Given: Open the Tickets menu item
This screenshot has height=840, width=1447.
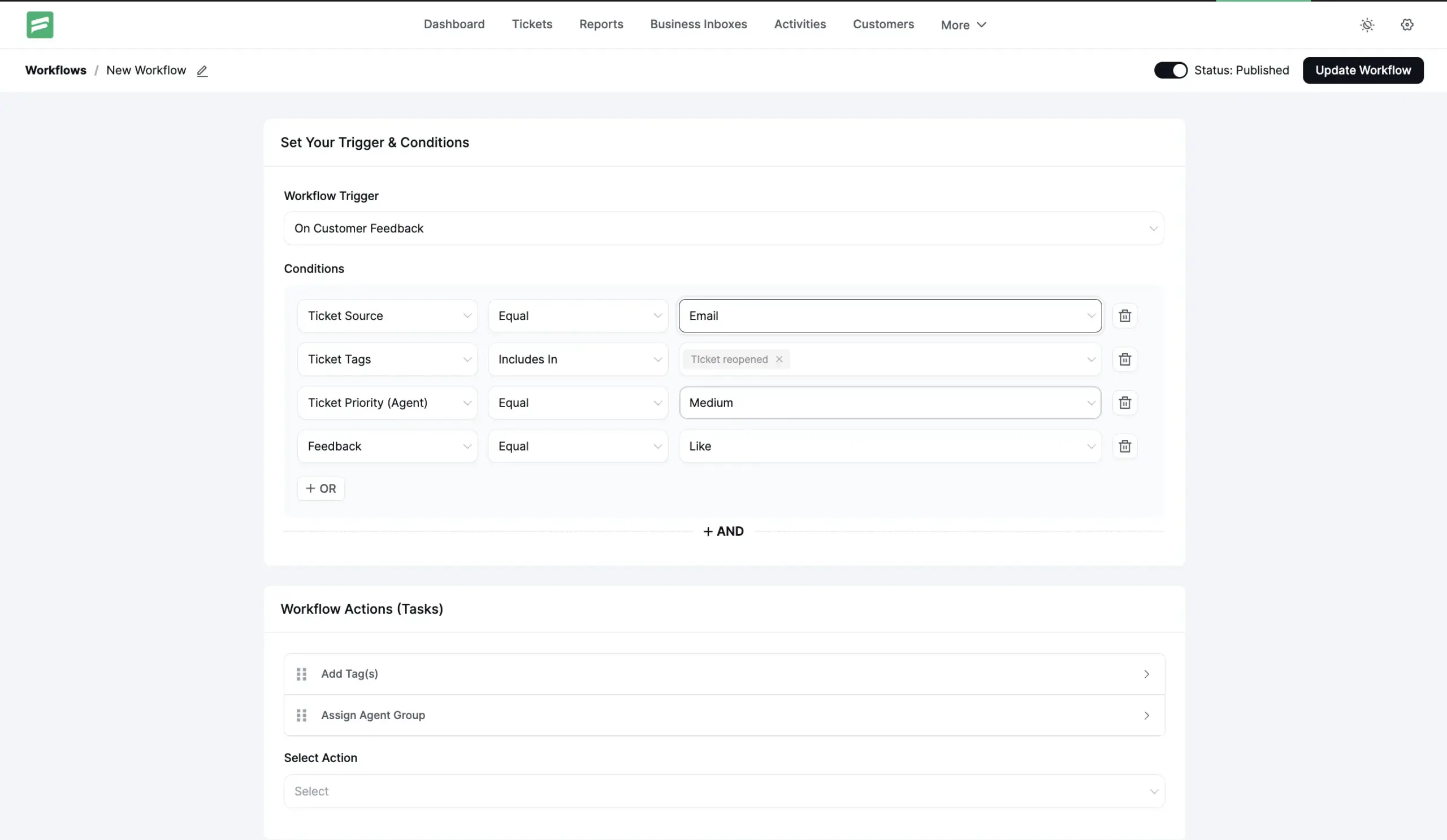Looking at the screenshot, I should point(532,24).
